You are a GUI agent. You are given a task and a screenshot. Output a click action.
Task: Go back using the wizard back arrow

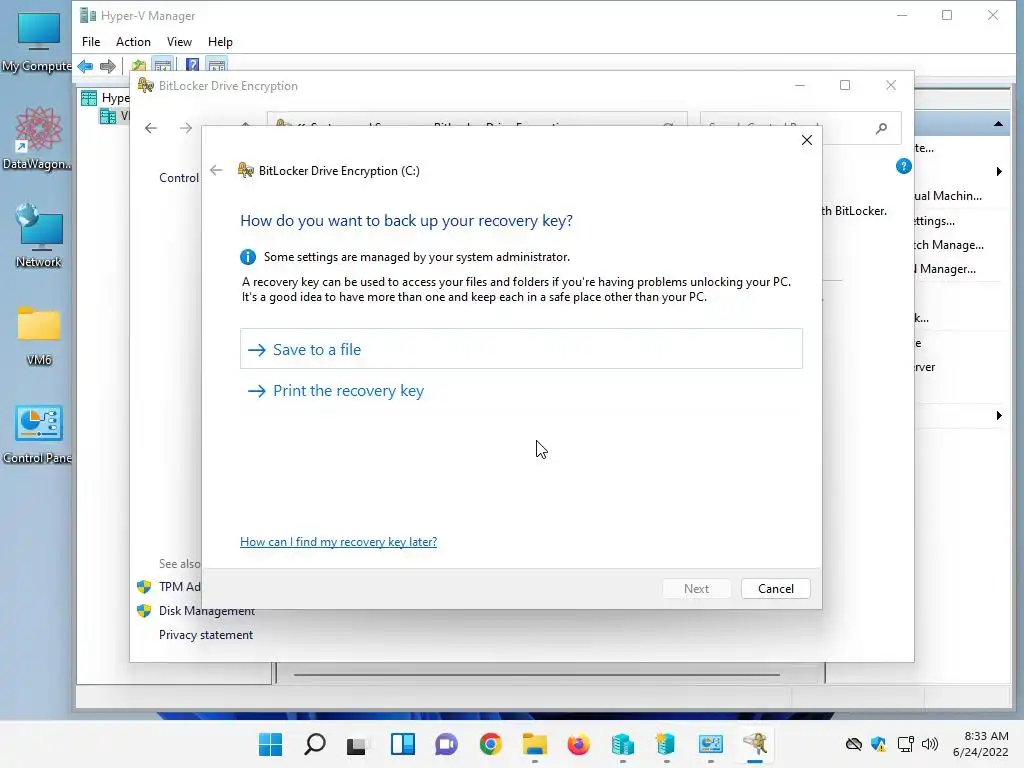coord(216,170)
